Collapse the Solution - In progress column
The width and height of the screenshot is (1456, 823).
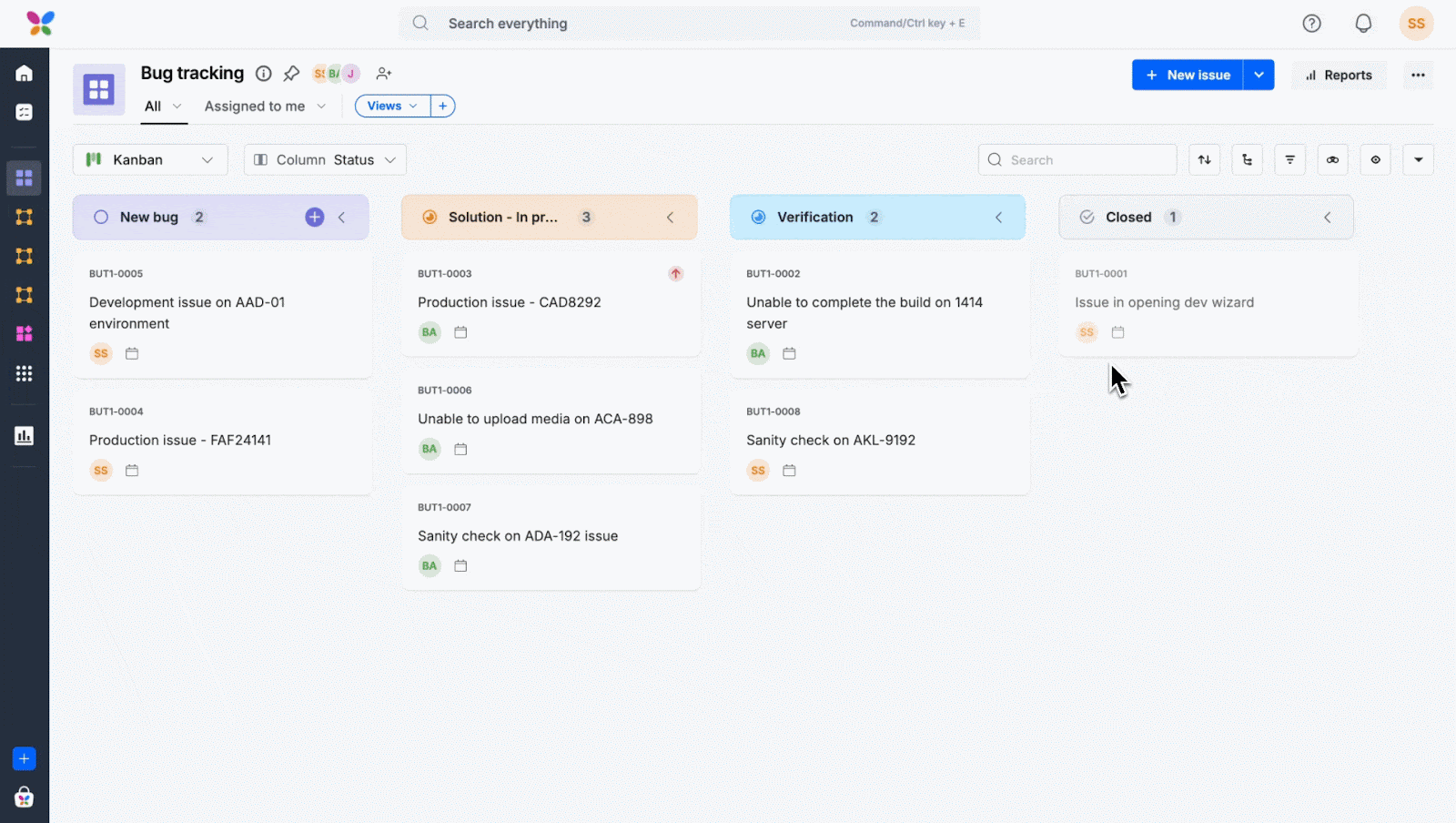click(x=671, y=218)
